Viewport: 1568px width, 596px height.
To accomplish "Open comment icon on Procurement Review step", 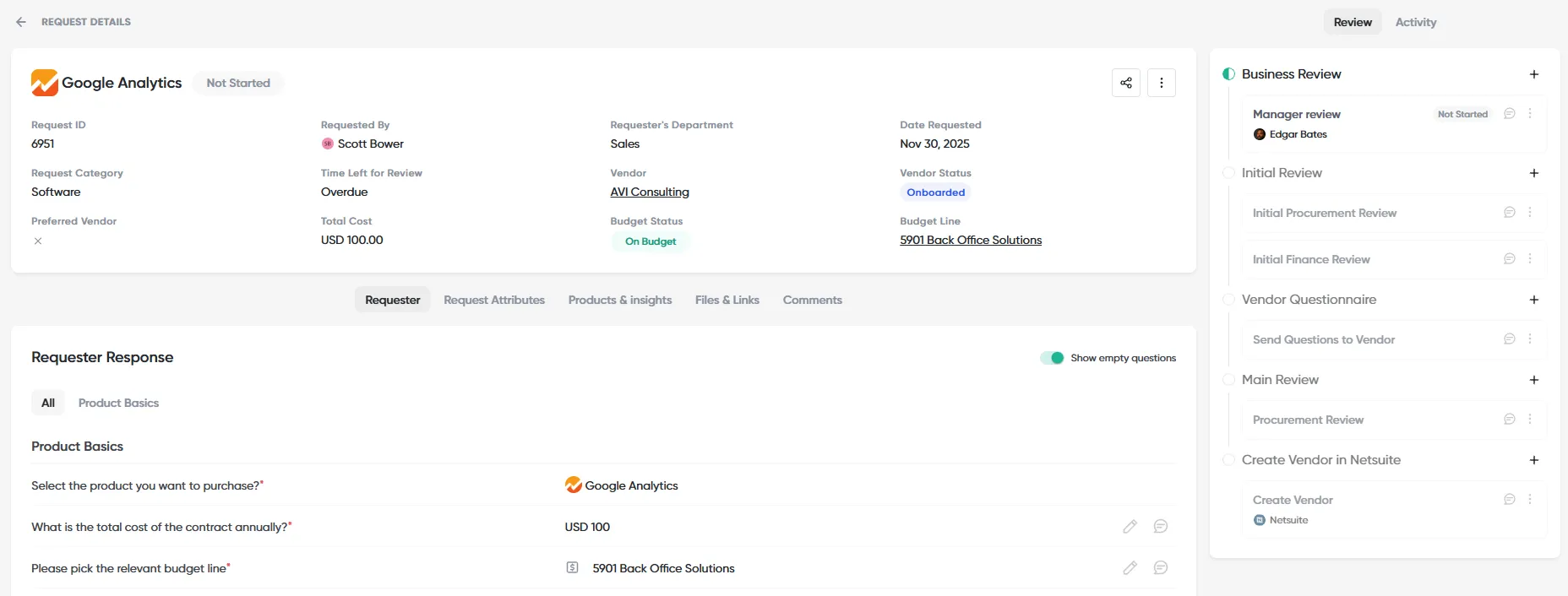I will (x=1510, y=419).
